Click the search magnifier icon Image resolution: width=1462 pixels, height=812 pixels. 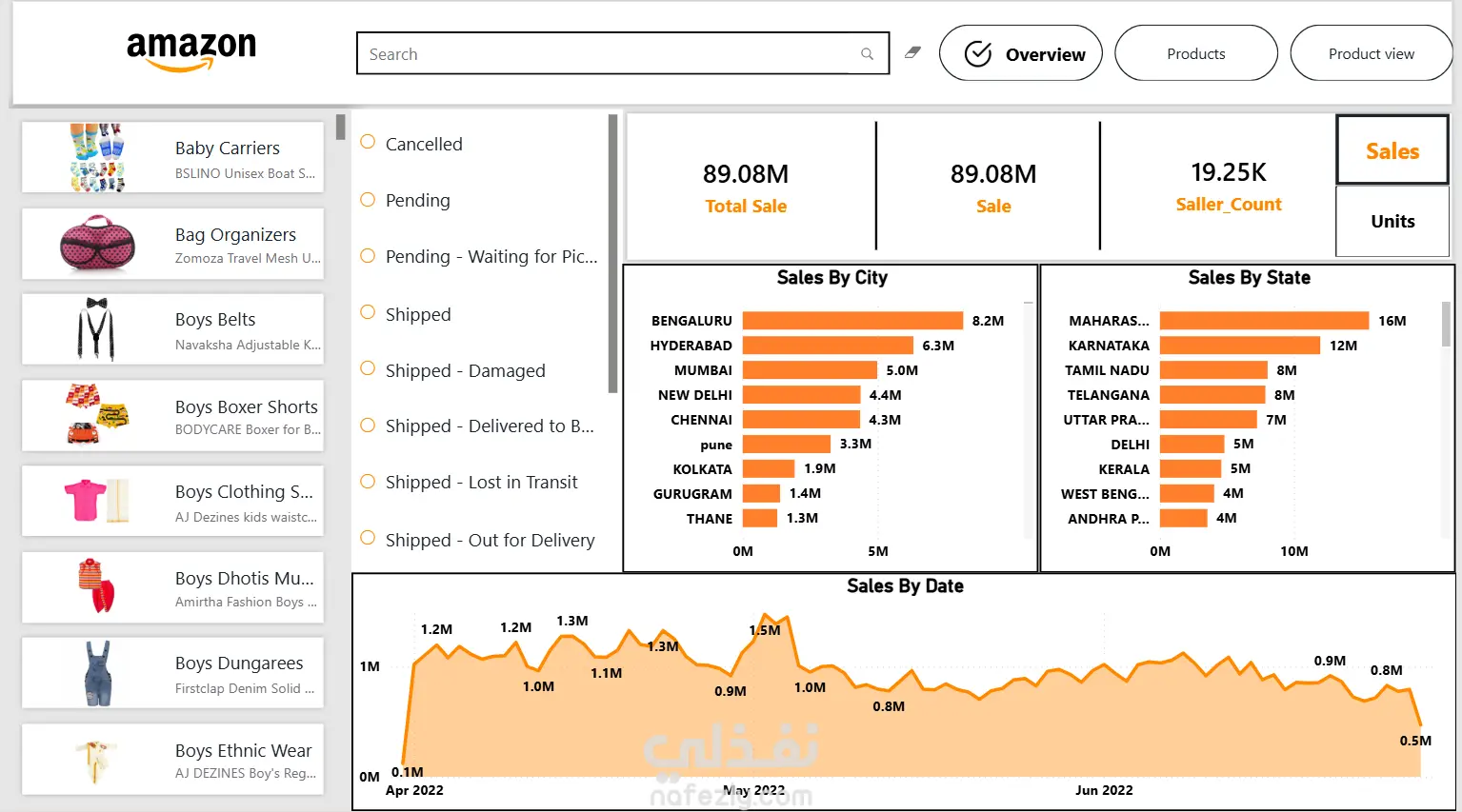pyautogui.click(x=867, y=54)
